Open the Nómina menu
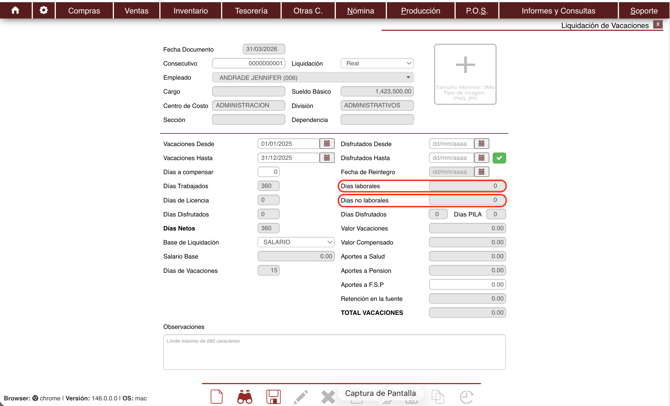The image size is (670, 406). (x=360, y=11)
